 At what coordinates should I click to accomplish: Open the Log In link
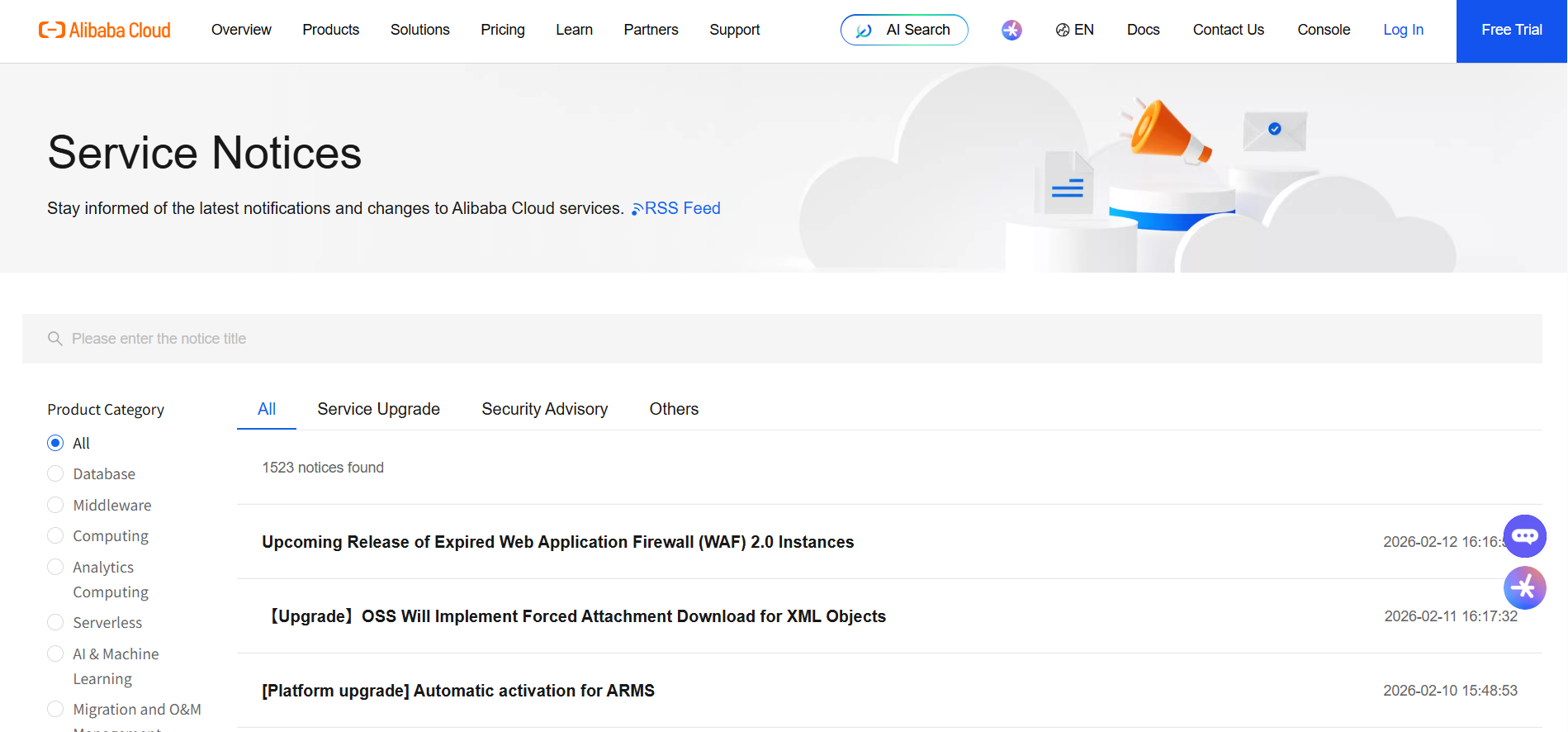pyautogui.click(x=1403, y=30)
